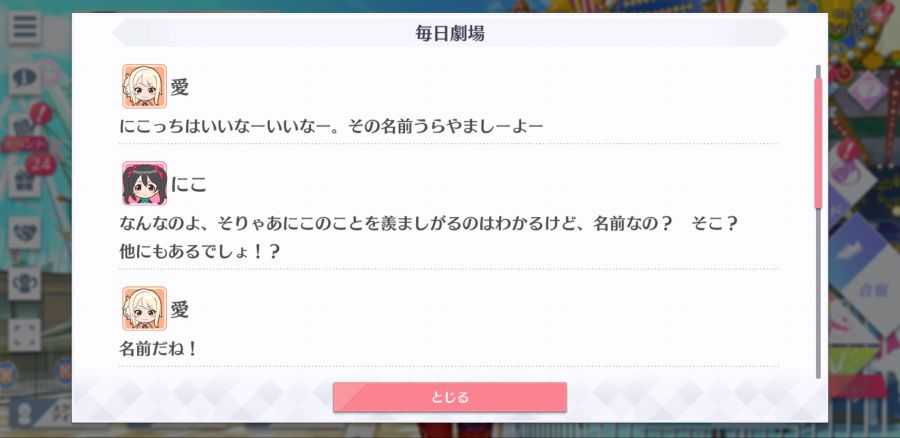Click Ai's avatar in last message
The image size is (900, 438).
pos(145,308)
